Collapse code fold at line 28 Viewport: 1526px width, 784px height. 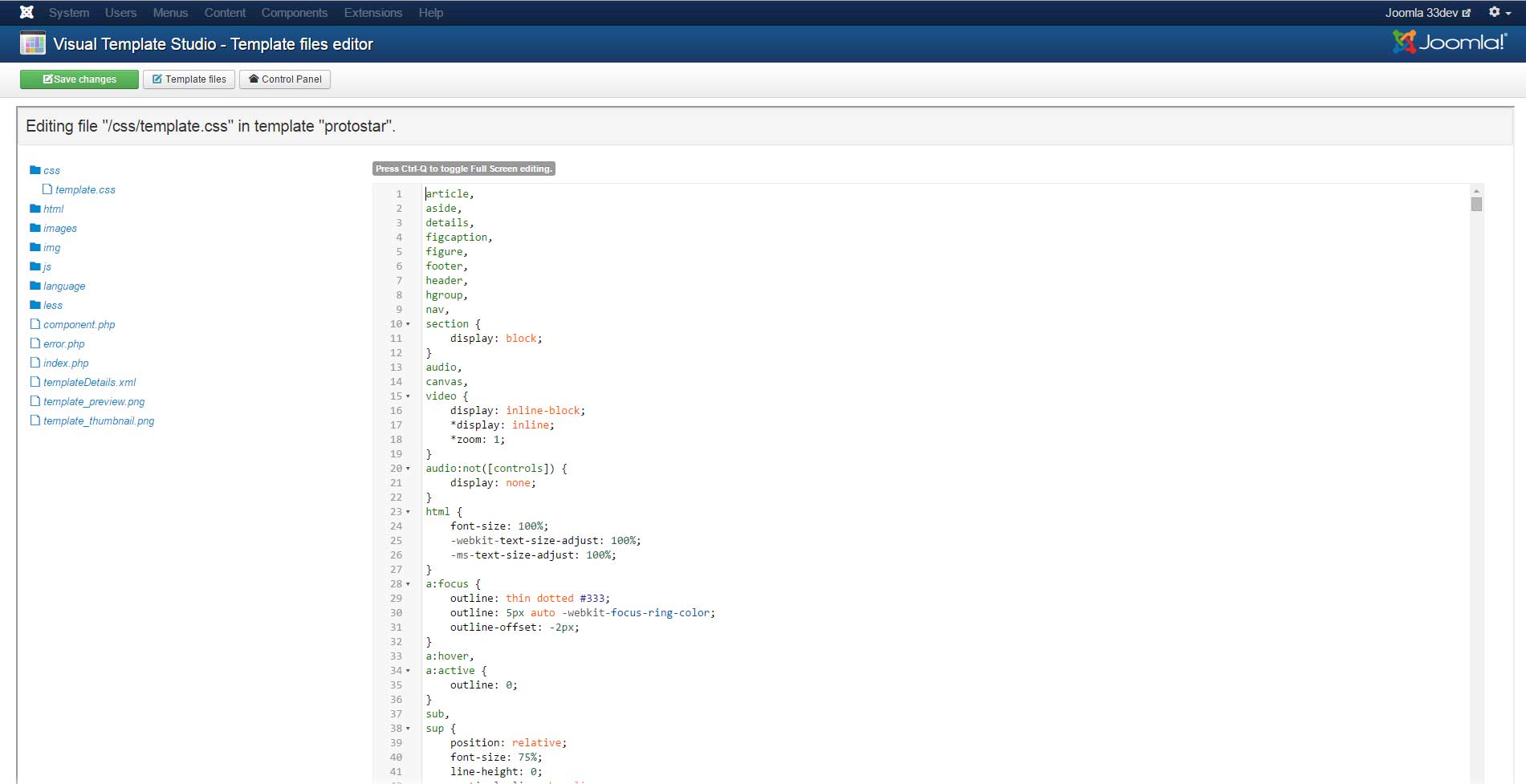(408, 584)
